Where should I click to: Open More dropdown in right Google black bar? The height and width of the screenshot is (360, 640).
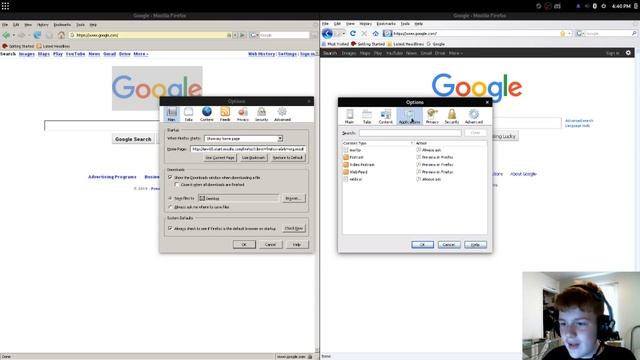pyautogui.click(x=456, y=53)
